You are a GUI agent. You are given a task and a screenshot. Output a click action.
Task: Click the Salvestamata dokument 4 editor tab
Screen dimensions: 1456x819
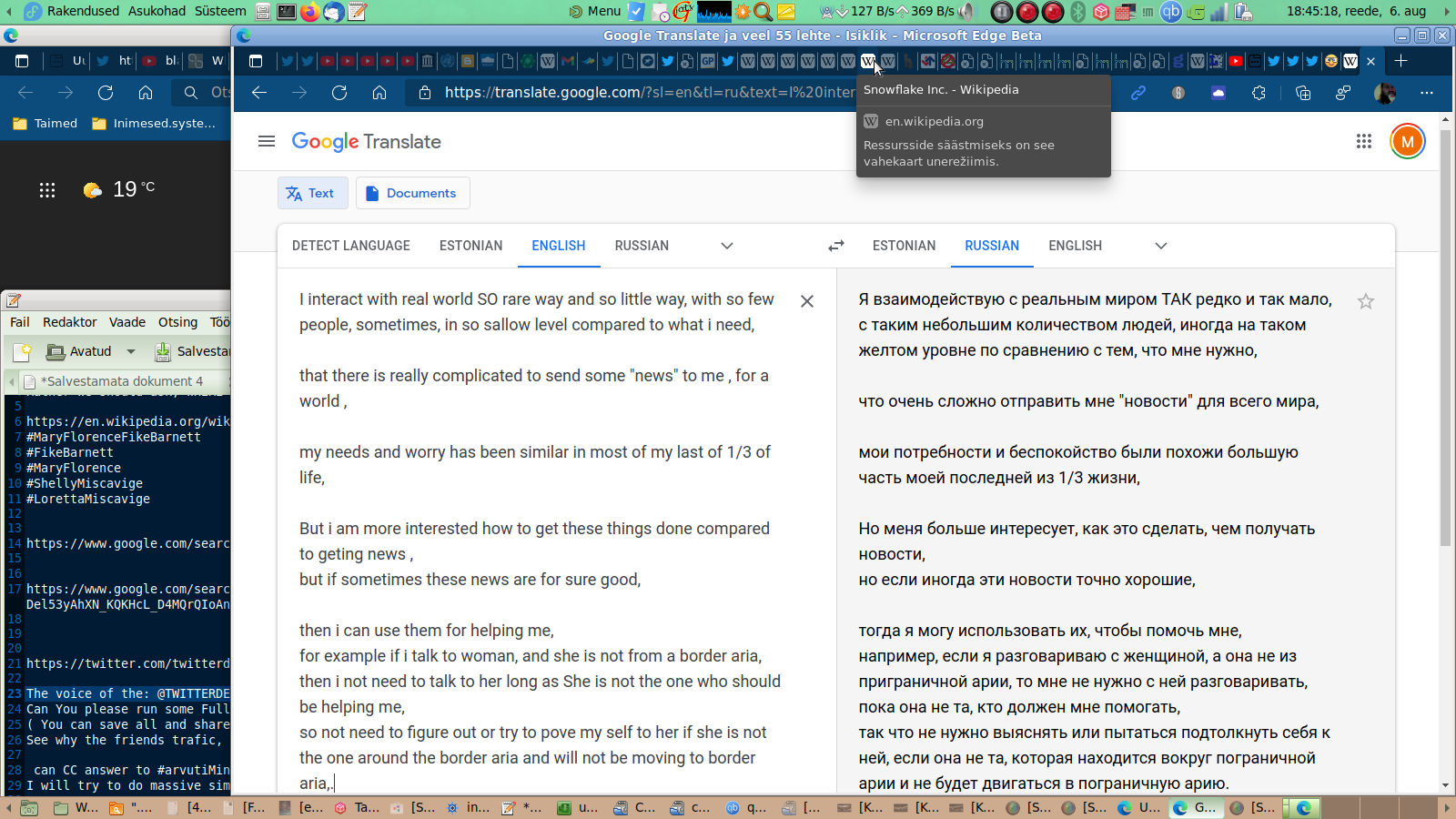coord(121,381)
